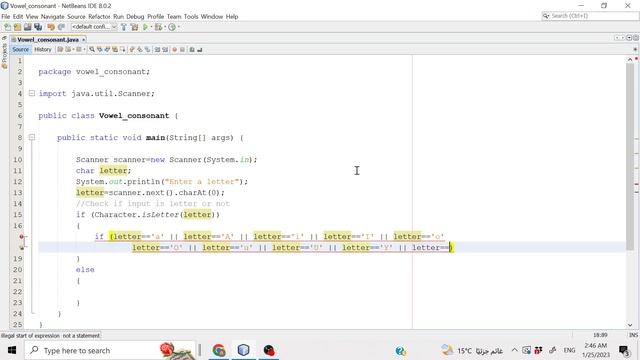Open the Edit menu
This screenshot has height=360, width=640.
(x=18, y=17)
